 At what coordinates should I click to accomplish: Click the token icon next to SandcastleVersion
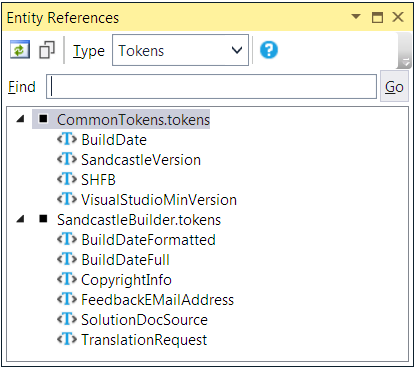[67, 159]
